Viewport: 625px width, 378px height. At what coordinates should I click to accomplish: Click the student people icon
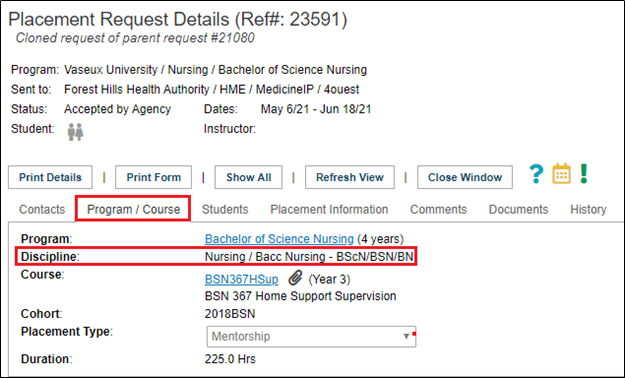point(75,132)
